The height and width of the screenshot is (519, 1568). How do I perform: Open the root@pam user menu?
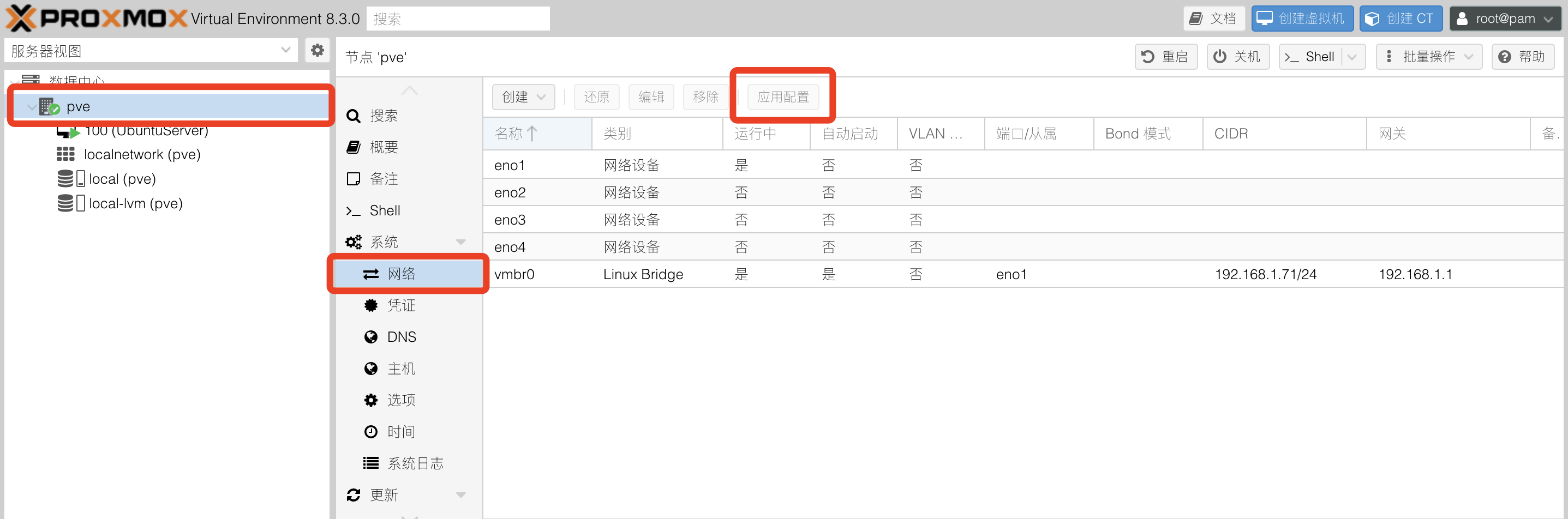[1504, 19]
